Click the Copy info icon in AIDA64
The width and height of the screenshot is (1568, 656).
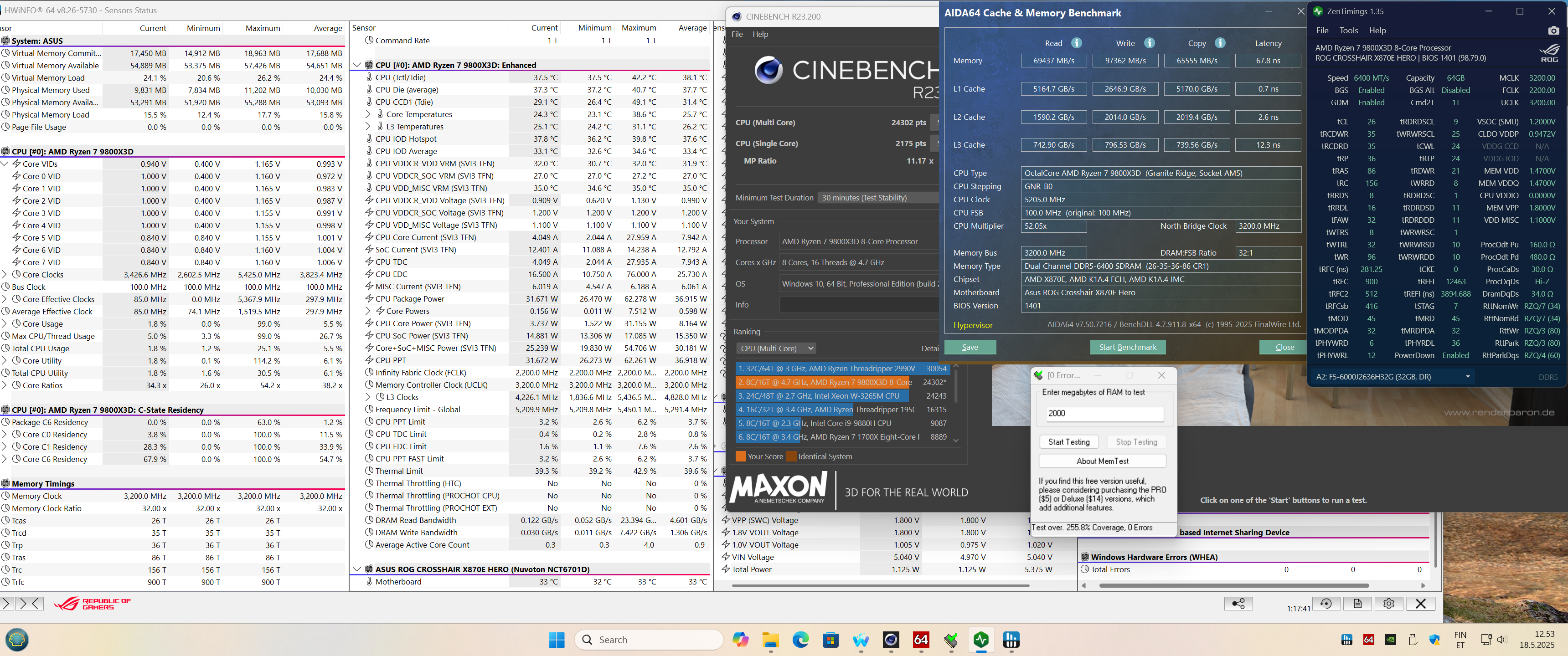(1220, 43)
